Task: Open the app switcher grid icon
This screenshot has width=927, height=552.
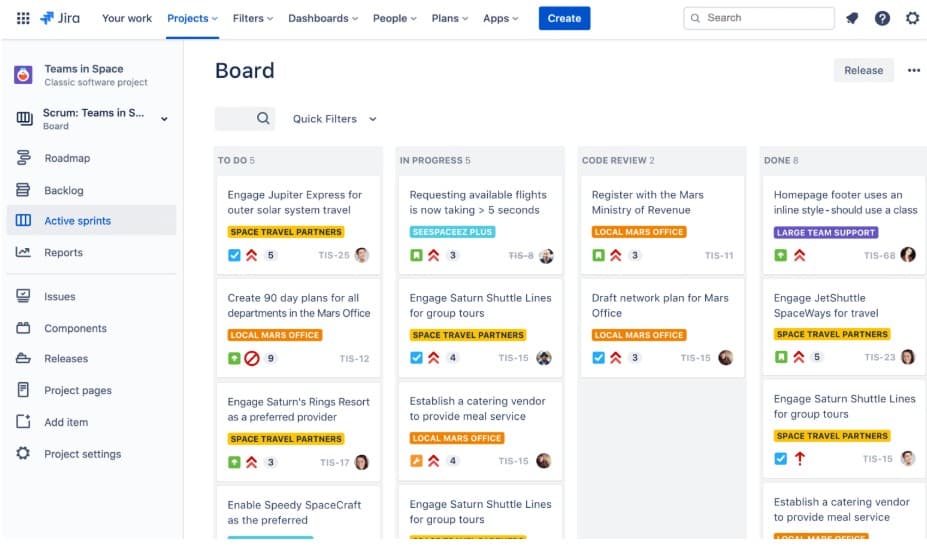Action: pos(22,18)
